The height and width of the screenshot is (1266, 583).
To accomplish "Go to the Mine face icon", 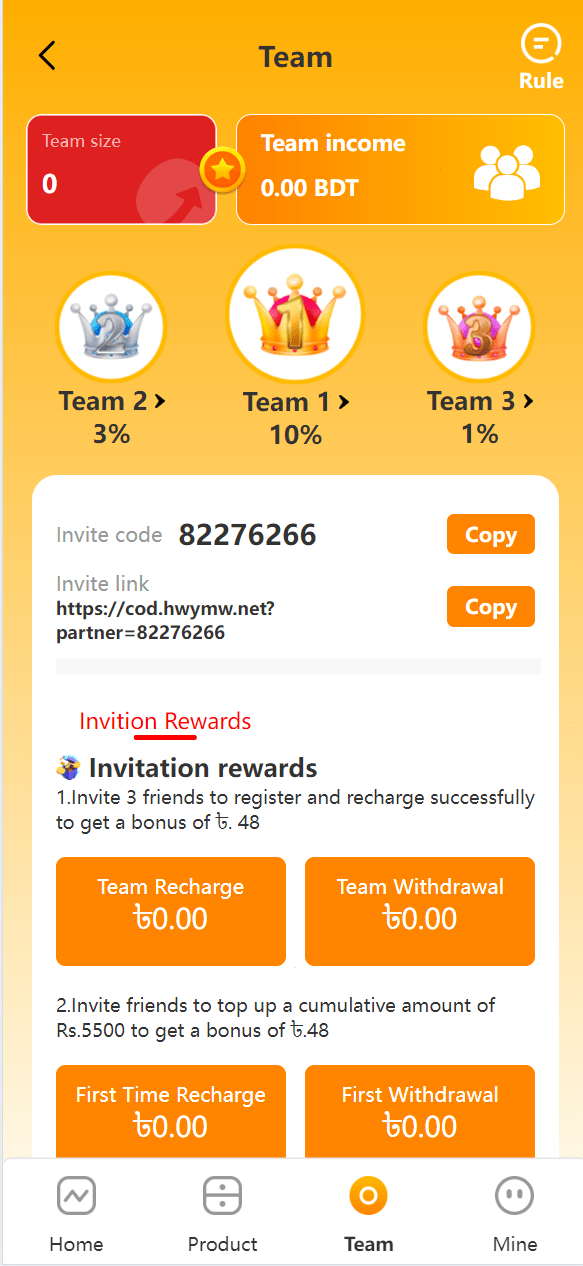I will (515, 1195).
